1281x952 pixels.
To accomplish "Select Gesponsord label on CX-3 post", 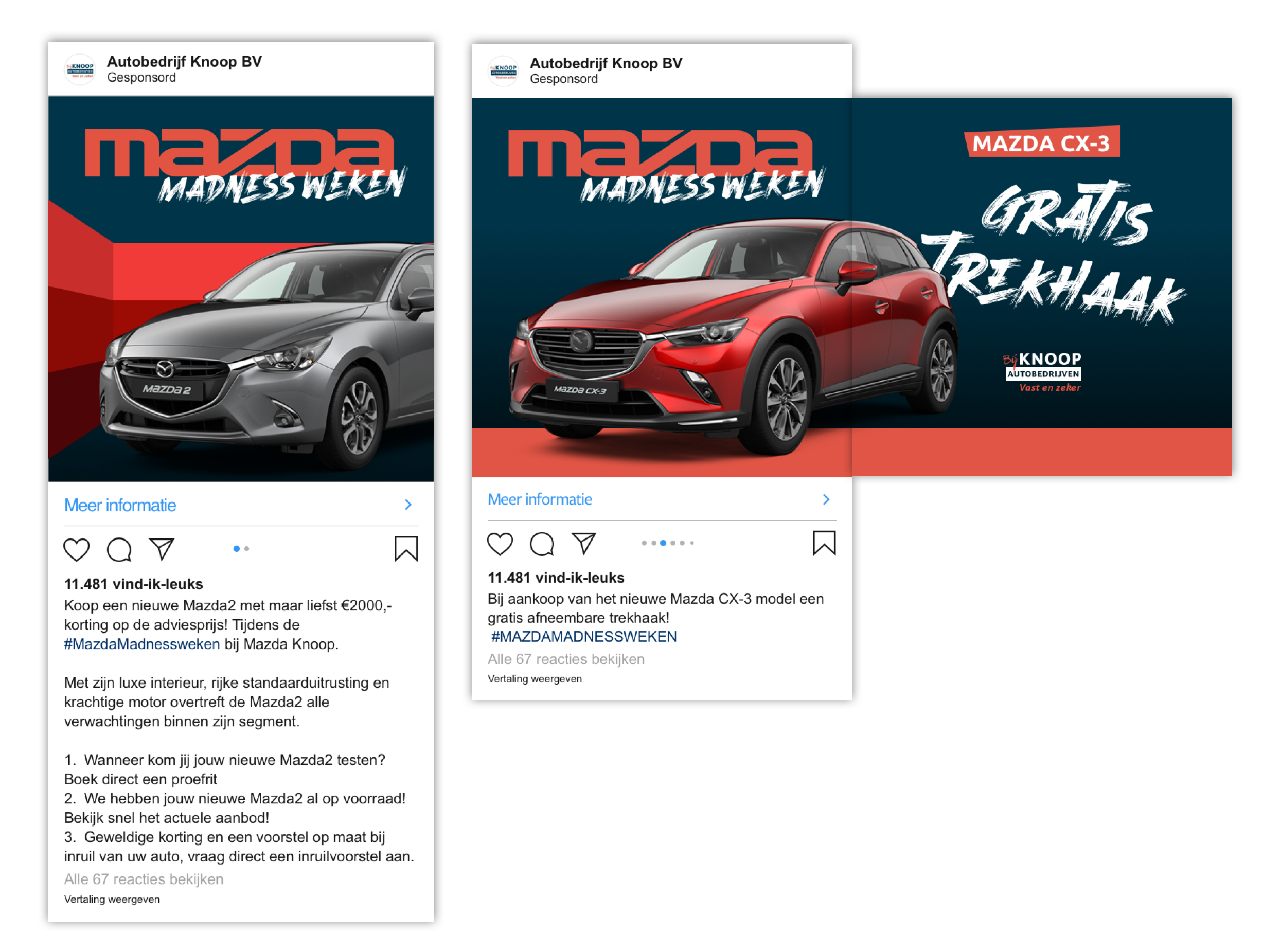I will tap(564, 79).
